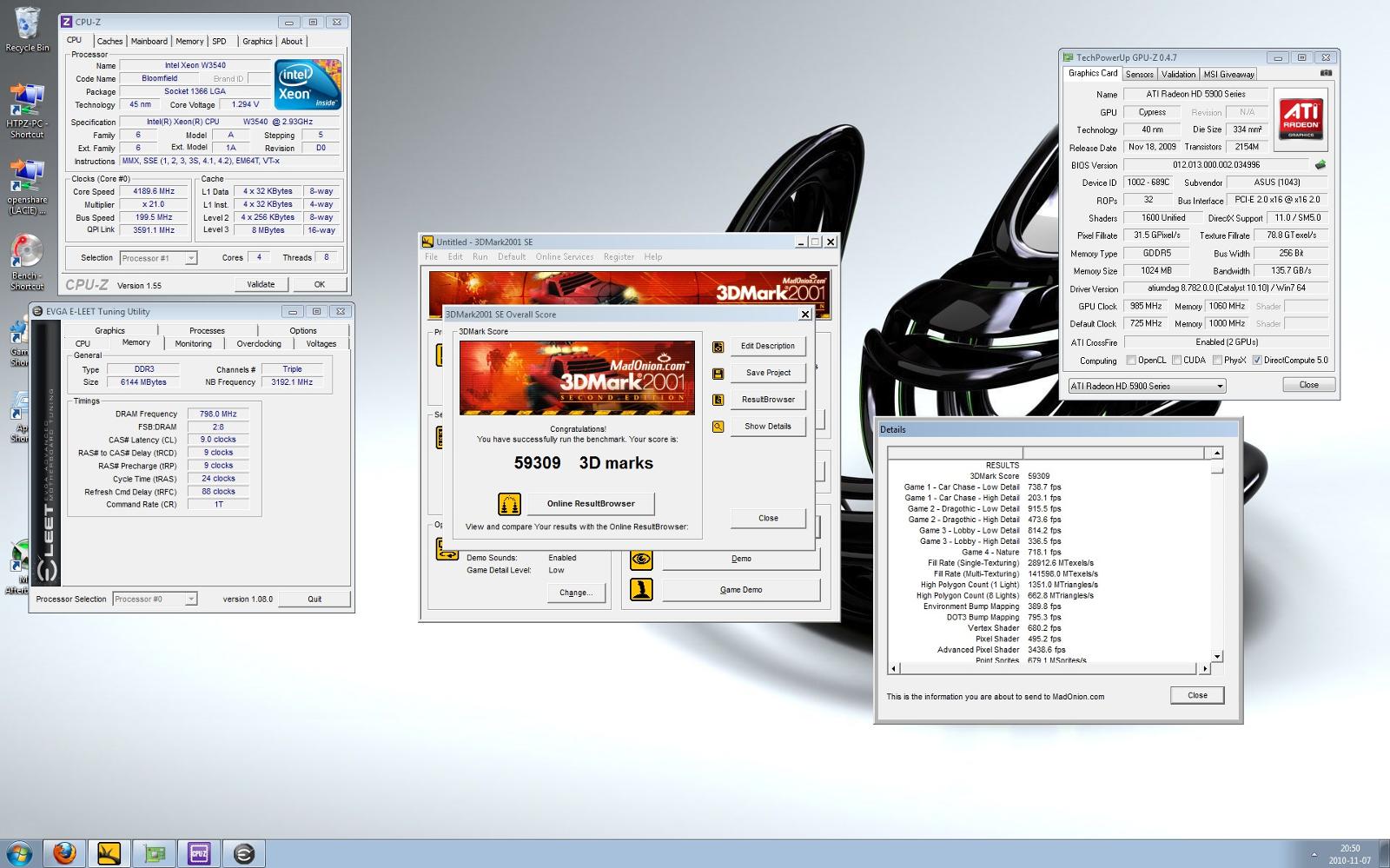Click the Save Project disk icon
Screen dimensions: 1390x868
(x=718, y=374)
